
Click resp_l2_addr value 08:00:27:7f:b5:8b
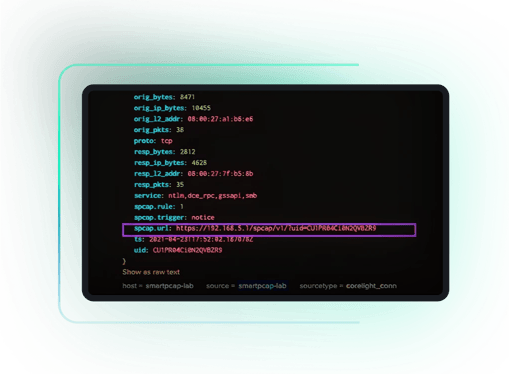pyautogui.click(x=220, y=174)
